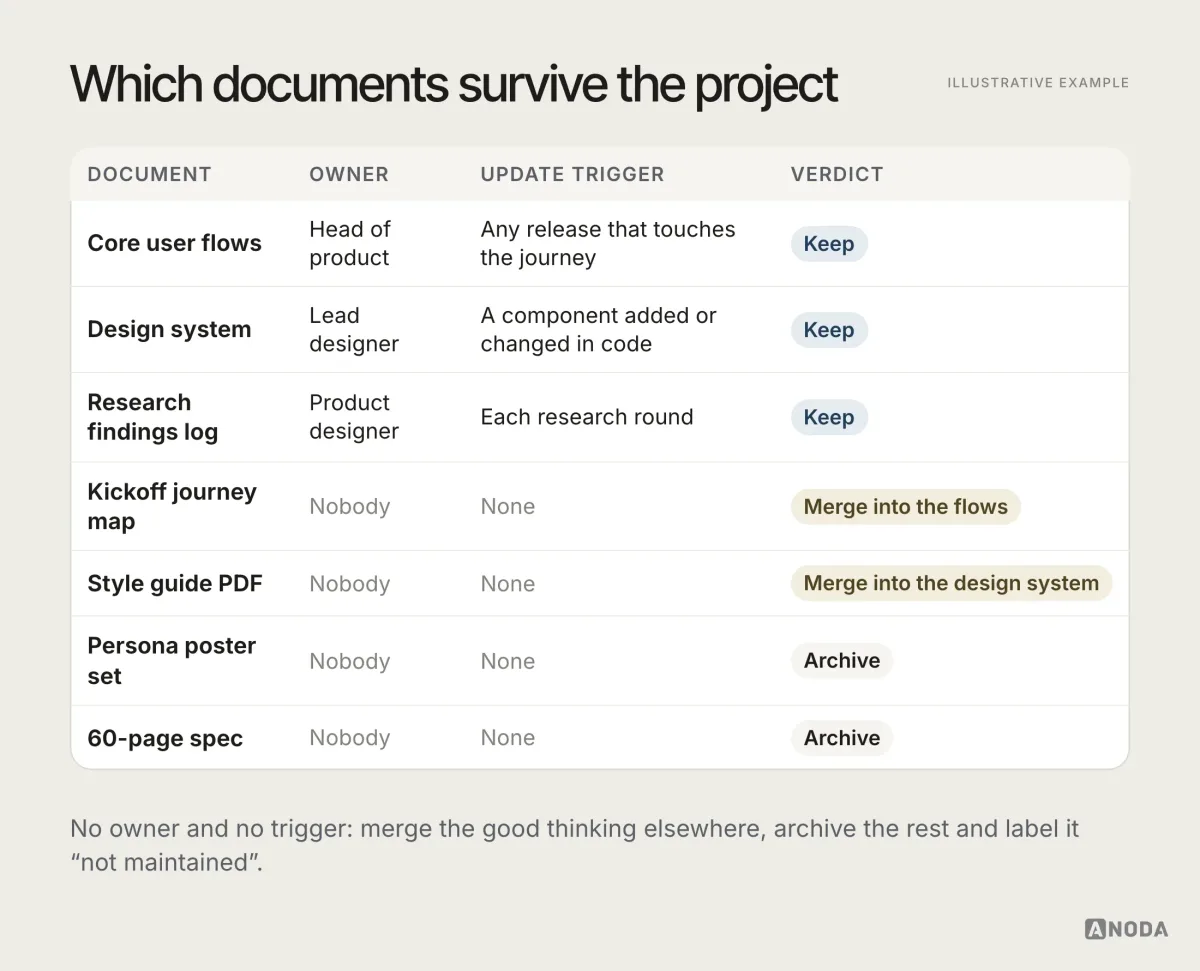Click the Keep badge for Core user flows
The image size is (1200, 971).
click(x=829, y=244)
